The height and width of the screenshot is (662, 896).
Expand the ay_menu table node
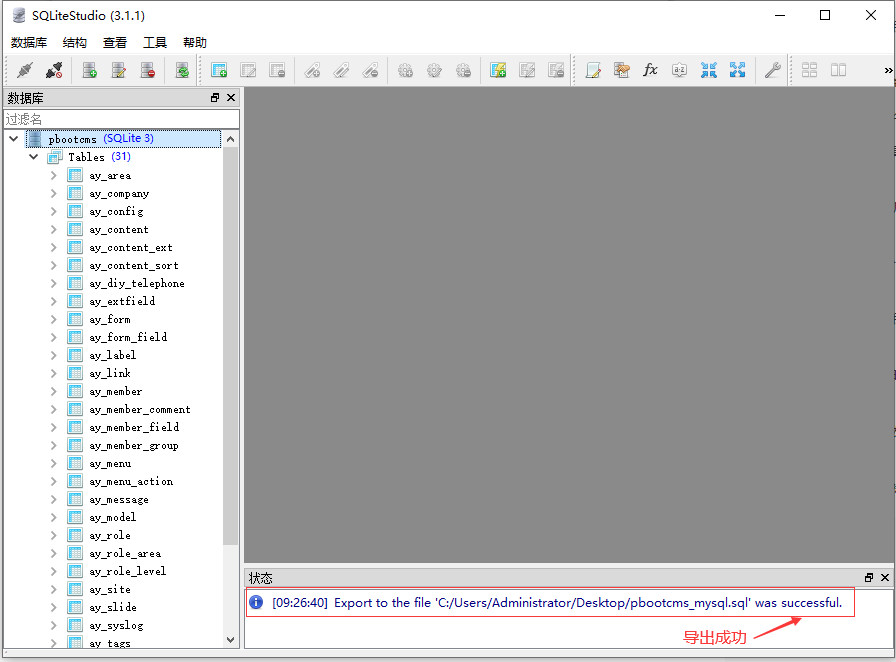click(x=54, y=463)
